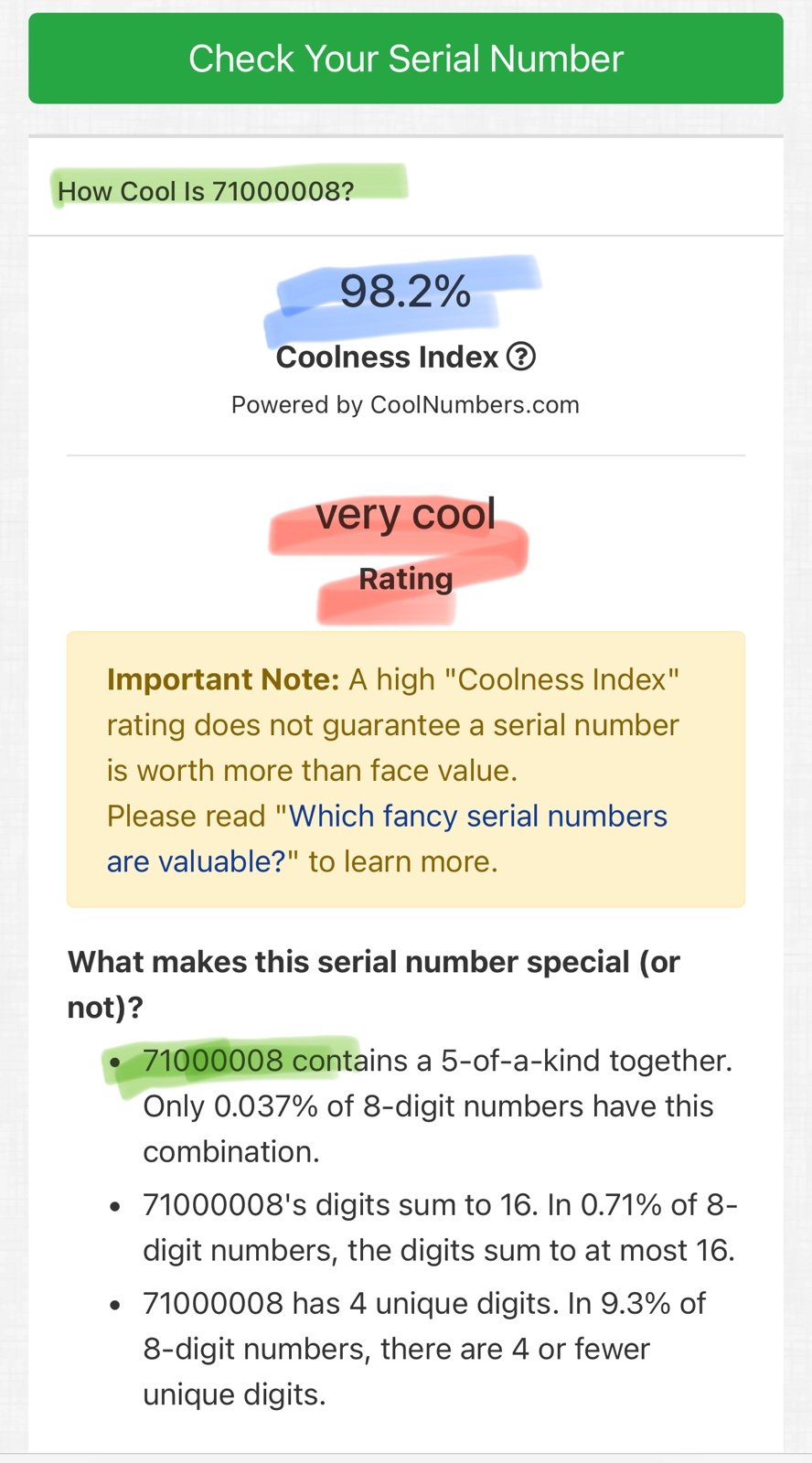Click the 'How Cool Is 71000008?' heading
The width and height of the screenshot is (812, 1463).
pyautogui.click(x=206, y=191)
